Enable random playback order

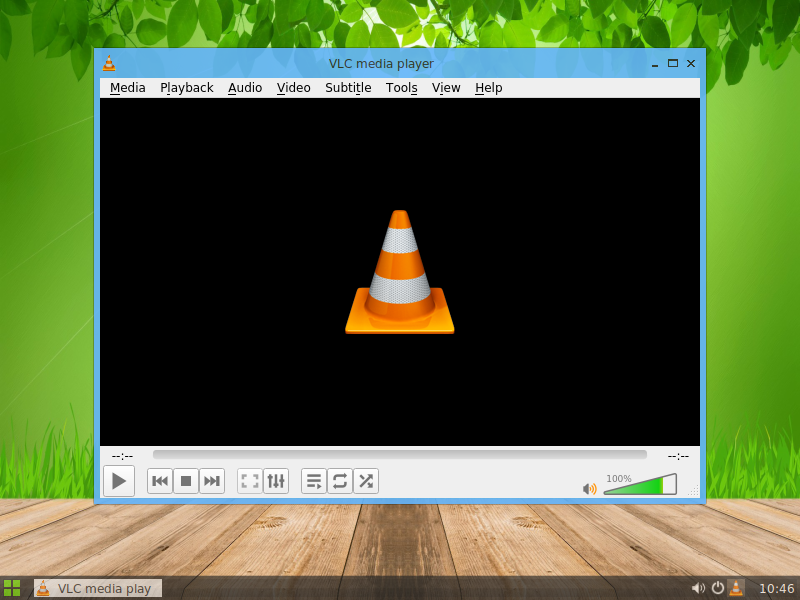point(365,481)
